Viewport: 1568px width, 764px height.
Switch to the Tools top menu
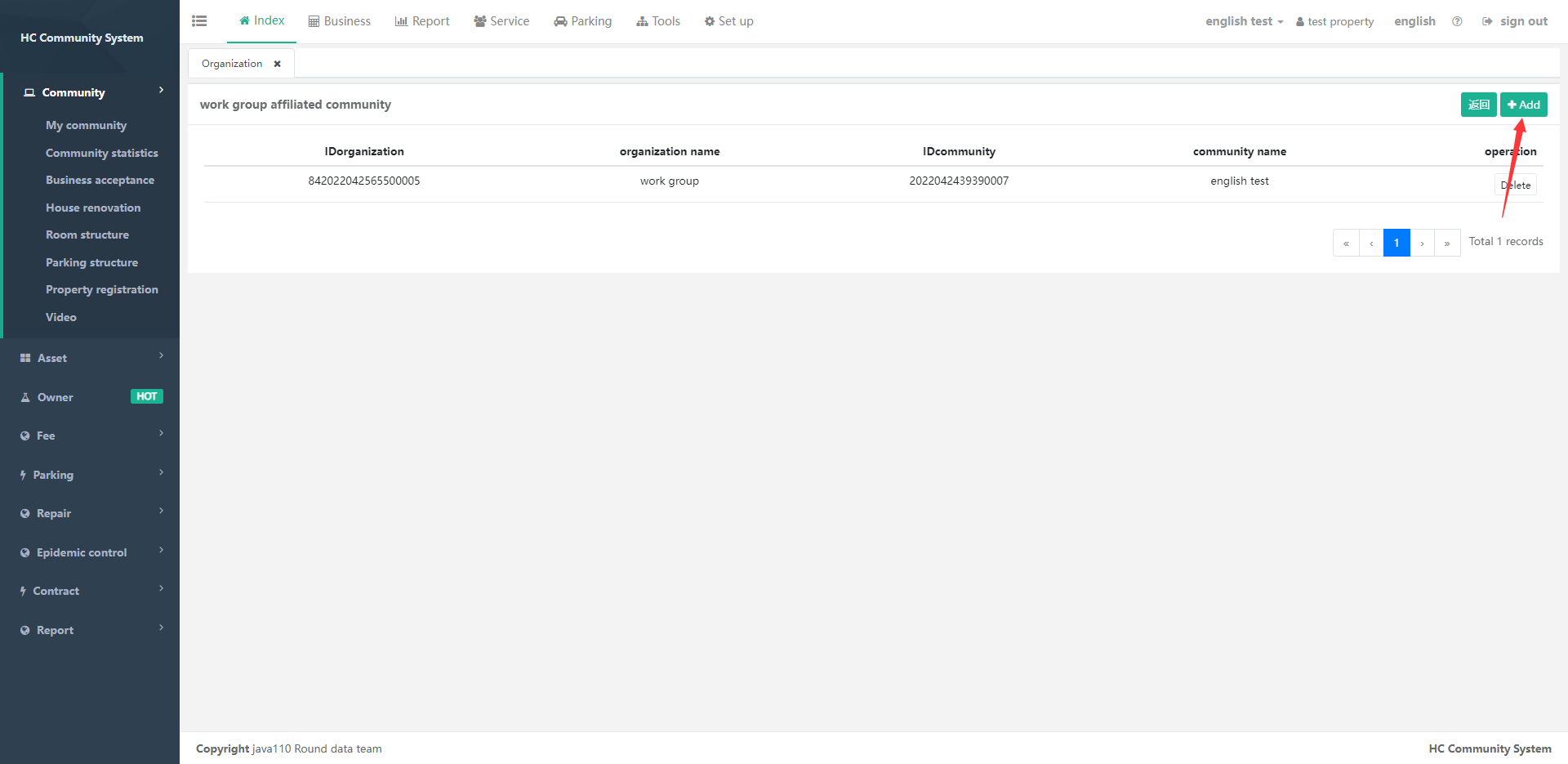tap(658, 21)
